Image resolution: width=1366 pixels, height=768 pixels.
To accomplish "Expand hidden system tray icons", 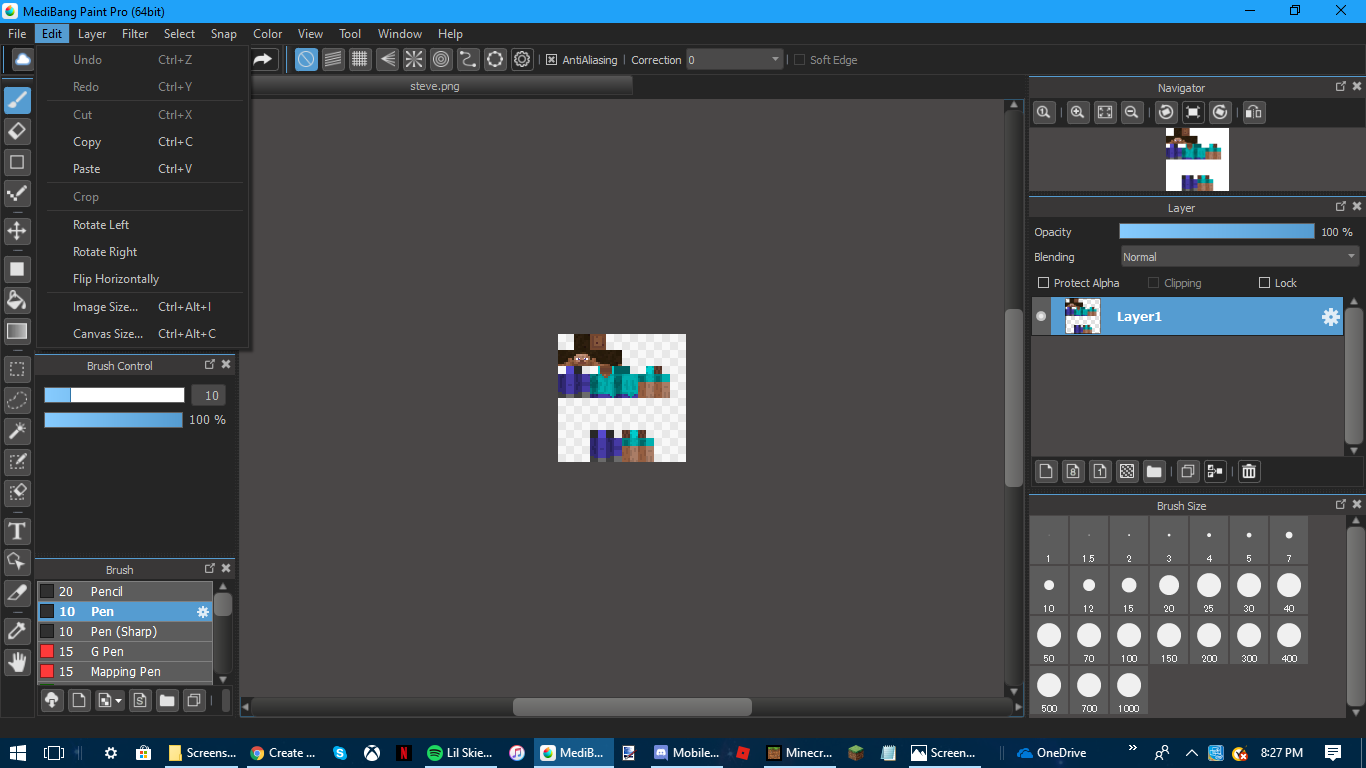I will [x=1191, y=753].
